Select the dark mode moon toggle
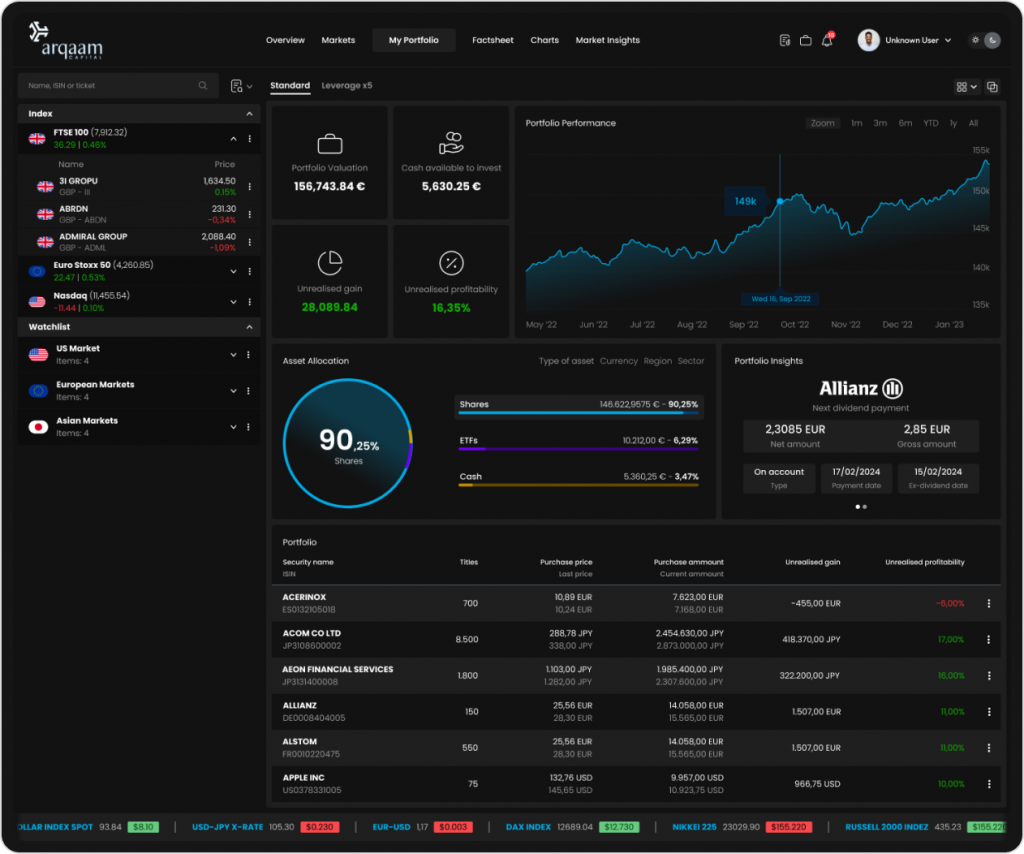 point(992,41)
